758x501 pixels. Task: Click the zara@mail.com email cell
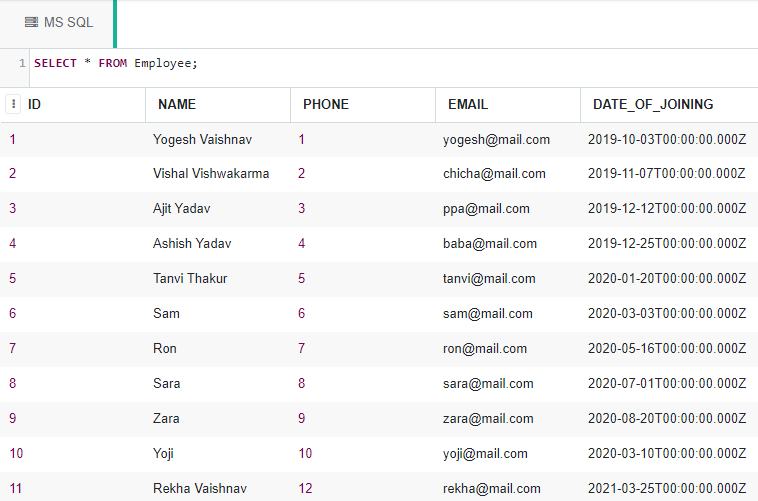pos(488,419)
